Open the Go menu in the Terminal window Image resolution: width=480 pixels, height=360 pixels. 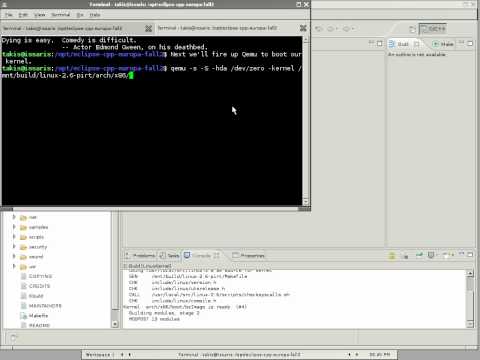(x=80, y=15)
